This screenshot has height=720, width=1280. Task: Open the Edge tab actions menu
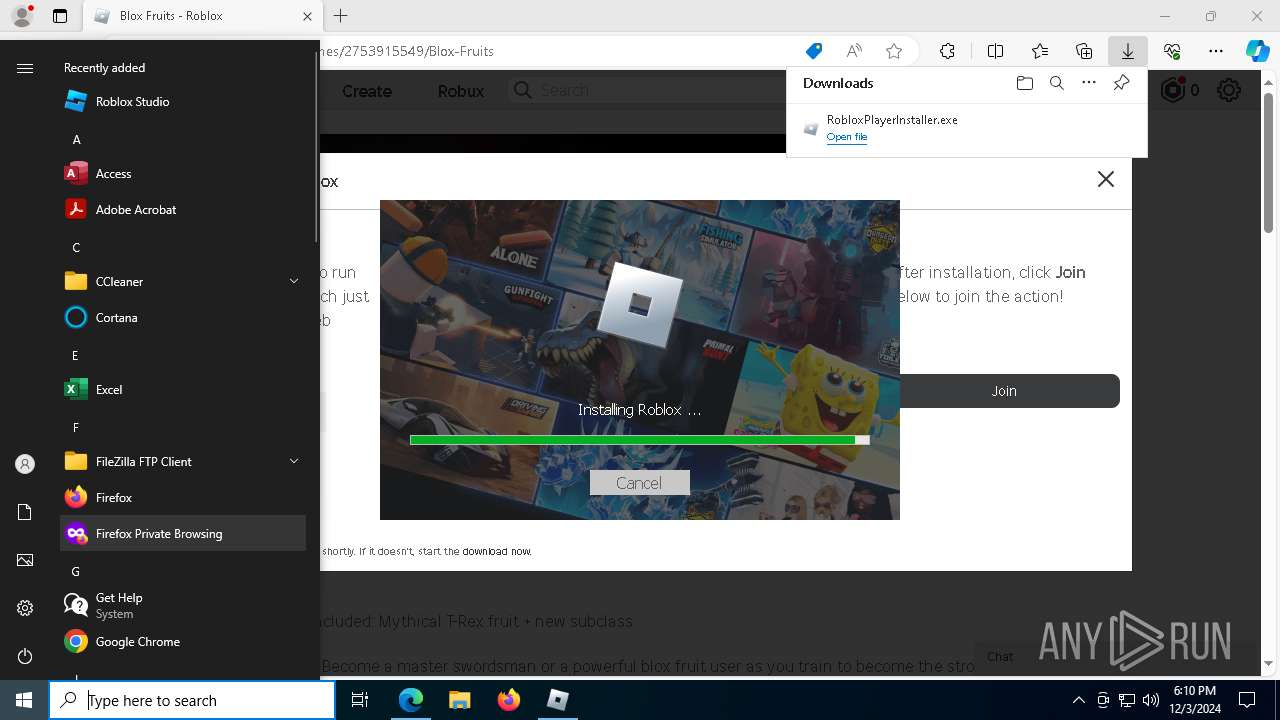[x=60, y=16]
